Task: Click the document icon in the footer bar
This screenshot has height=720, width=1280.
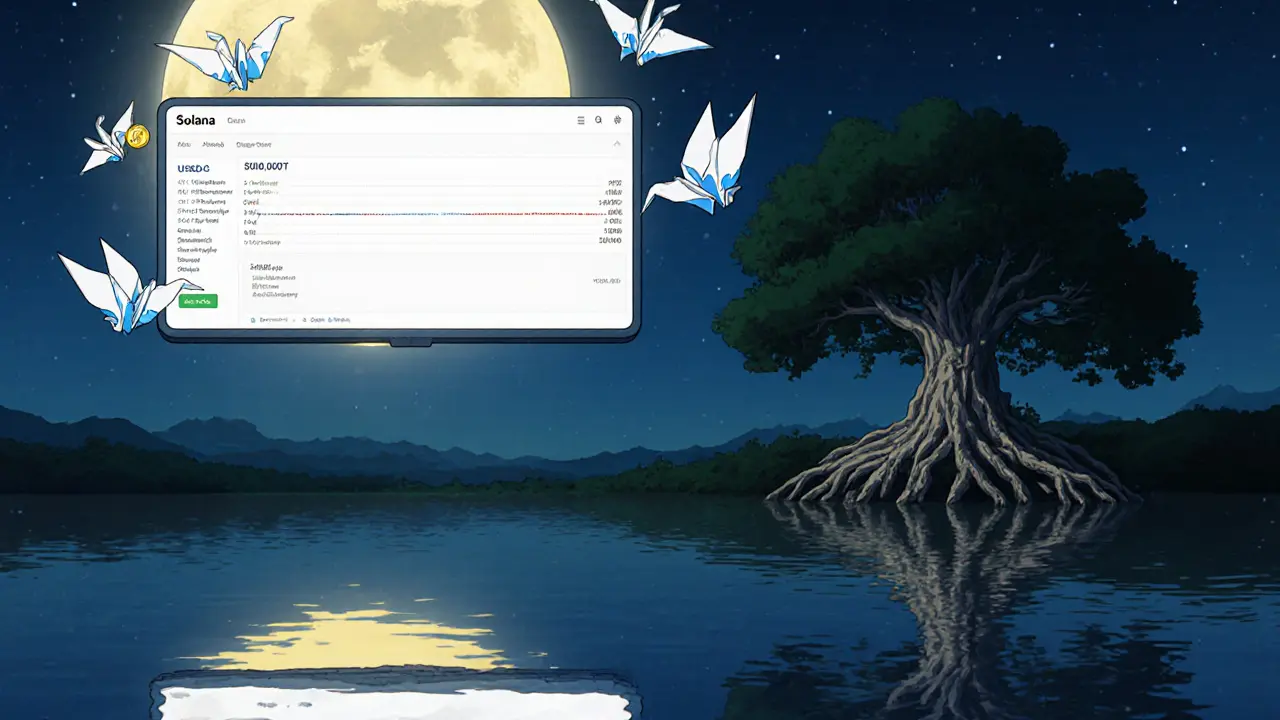Action: pos(253,320)
